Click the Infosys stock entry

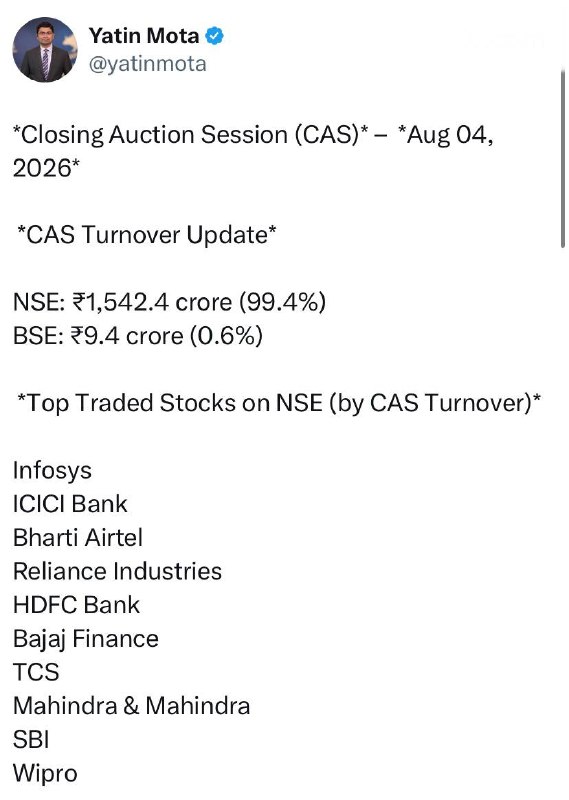(52, 470)
